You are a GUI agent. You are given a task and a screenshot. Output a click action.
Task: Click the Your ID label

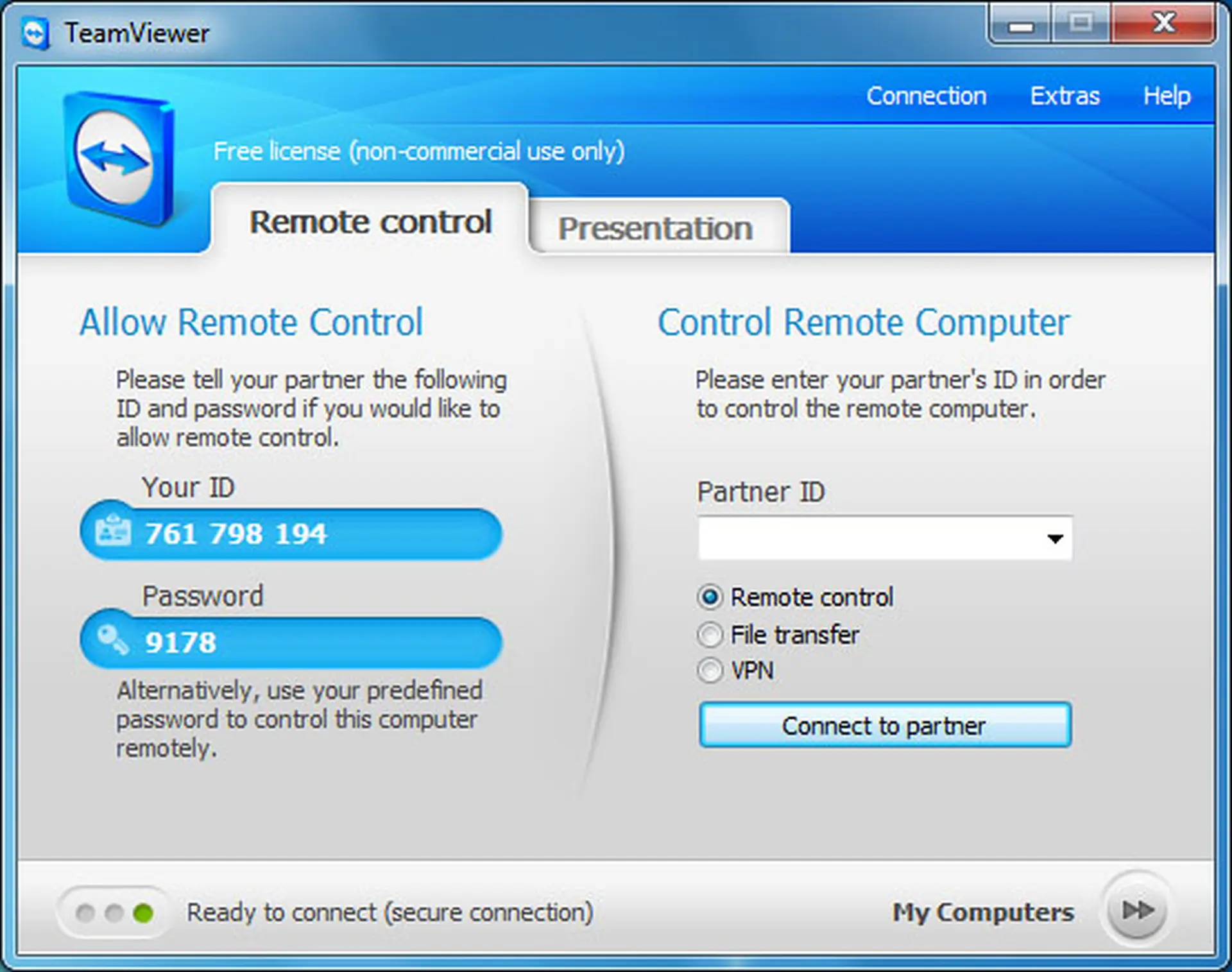pos(188,488)
